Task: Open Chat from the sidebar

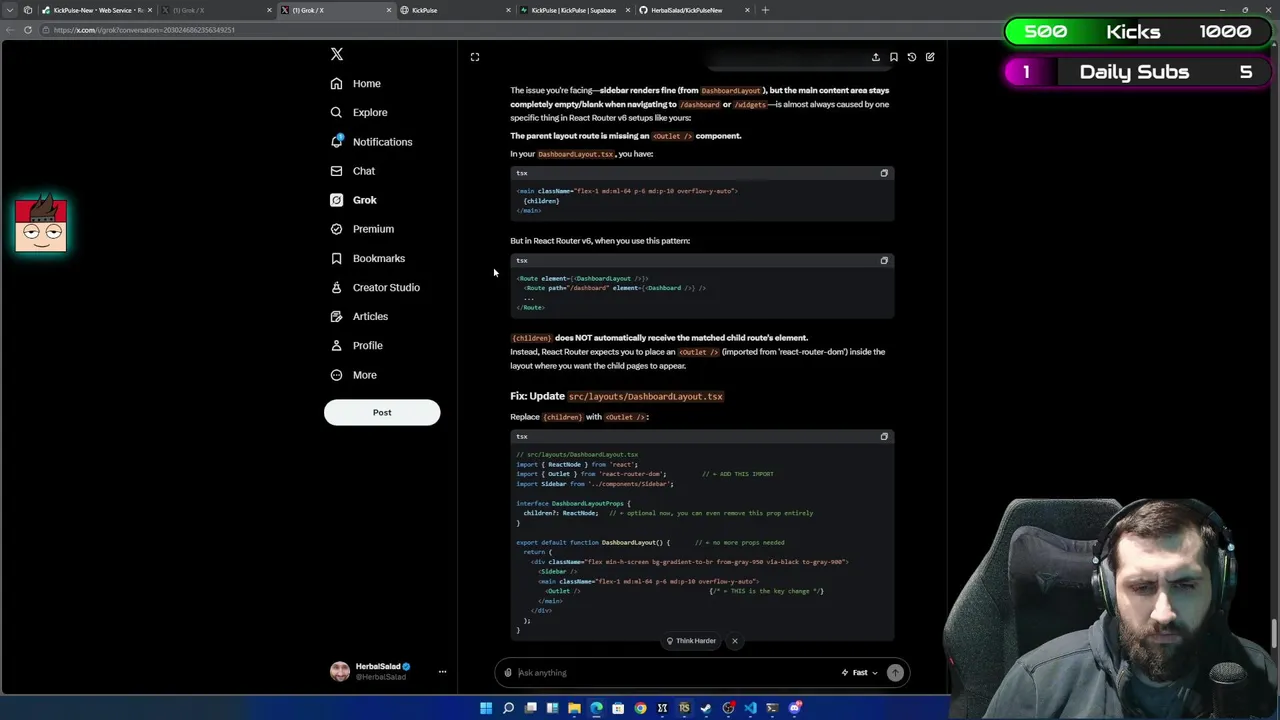Action: pos(353,171)
